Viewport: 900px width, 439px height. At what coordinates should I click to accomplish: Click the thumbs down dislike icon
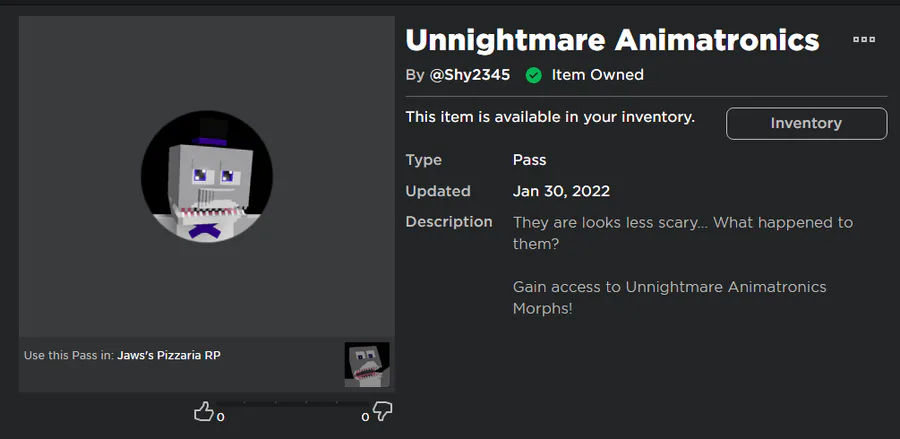[x=382, y=411]
